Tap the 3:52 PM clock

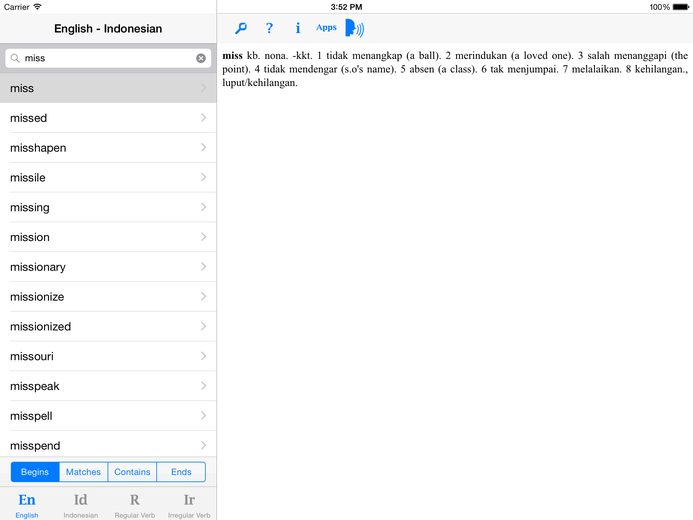tap(346, 7)
